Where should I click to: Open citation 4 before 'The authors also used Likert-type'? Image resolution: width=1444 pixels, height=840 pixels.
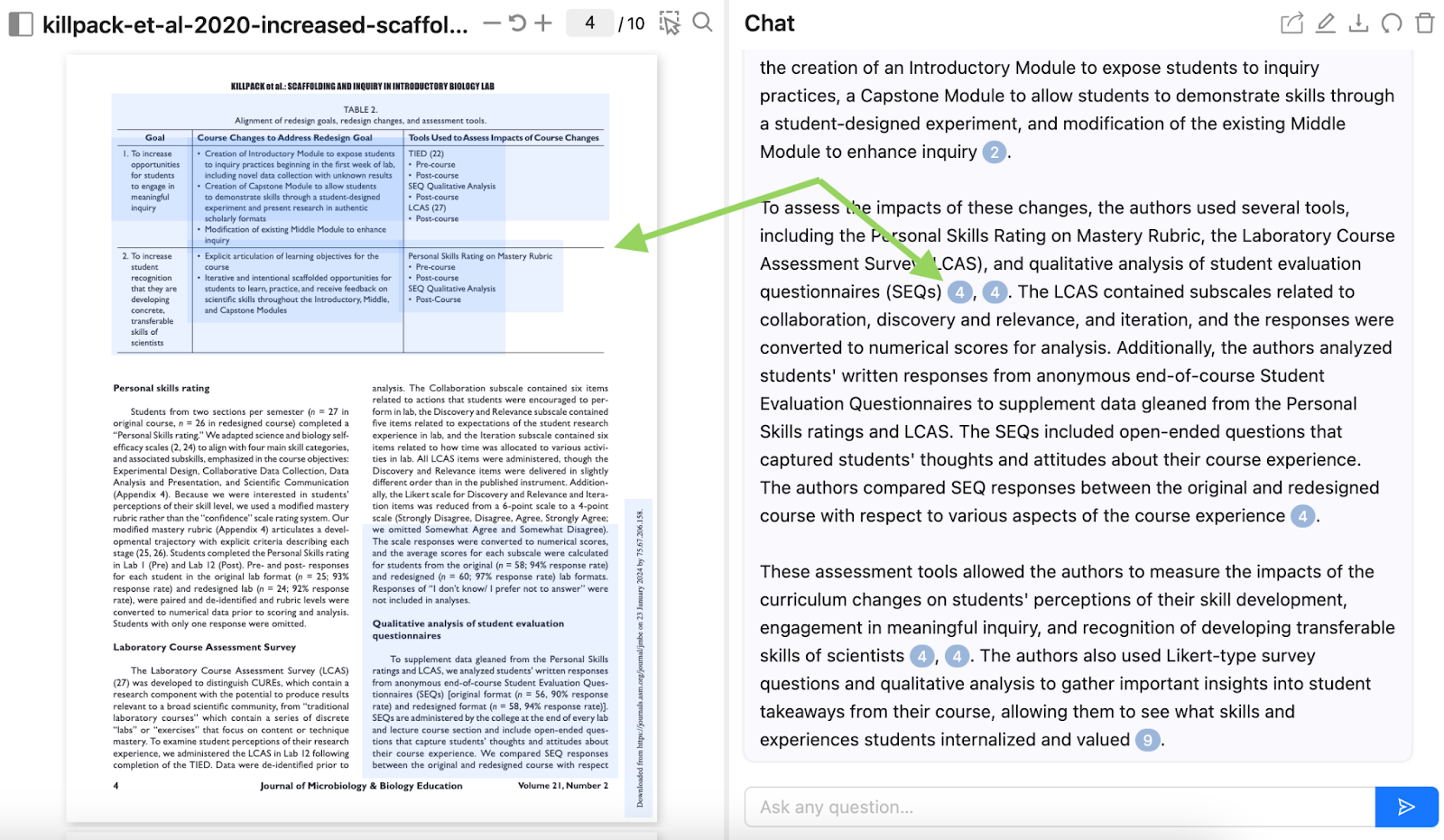957,656
